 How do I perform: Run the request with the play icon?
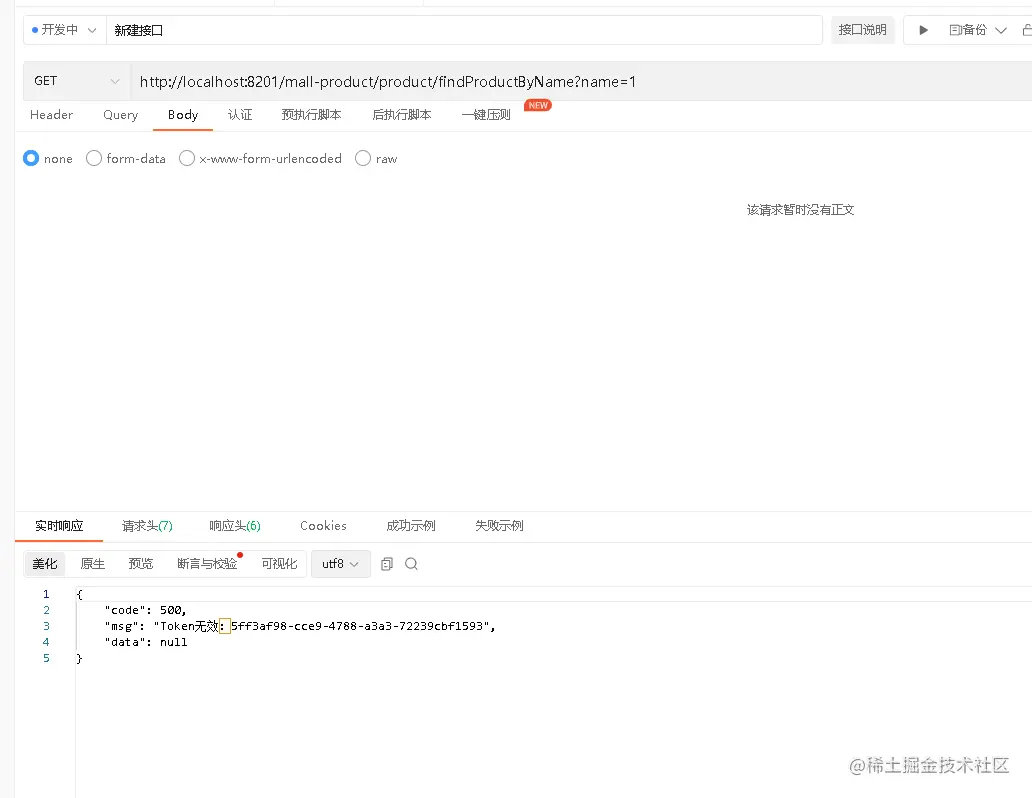(x=923, y=29)
